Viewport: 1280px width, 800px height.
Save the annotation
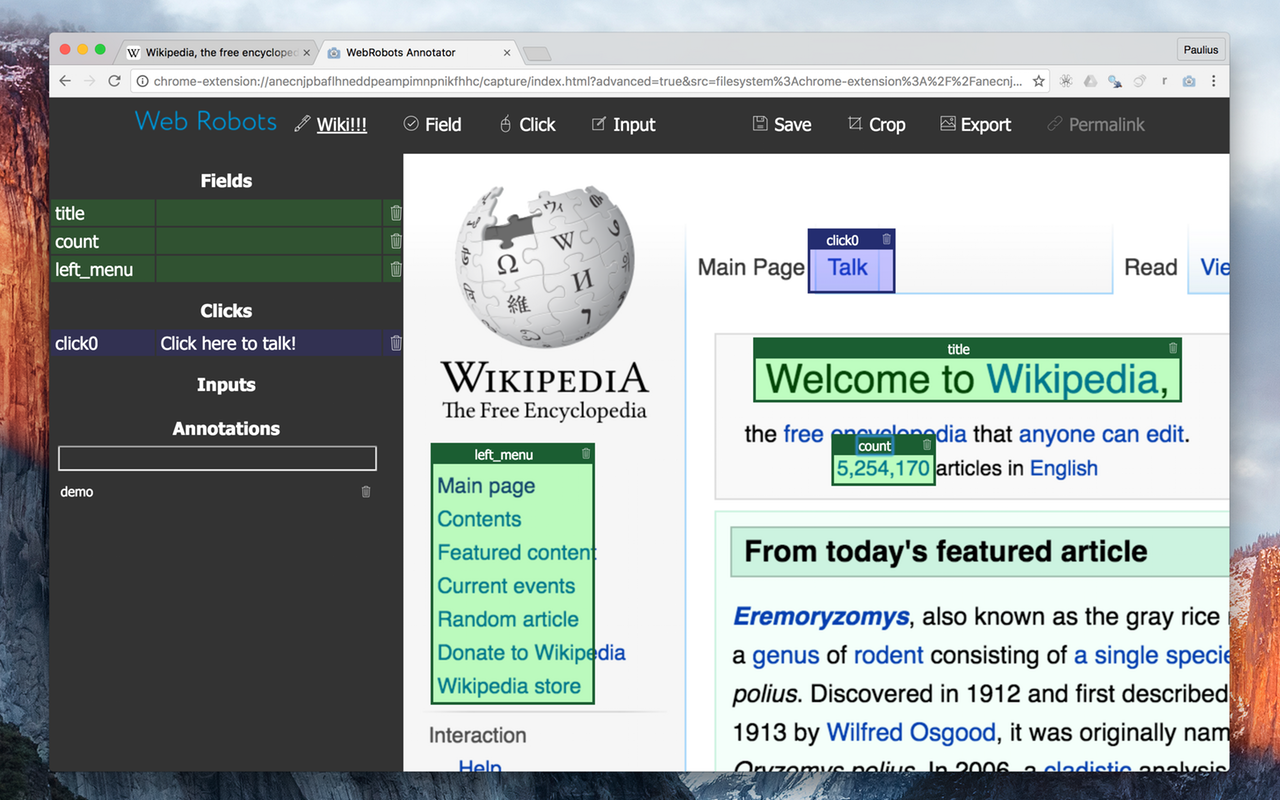782,124
